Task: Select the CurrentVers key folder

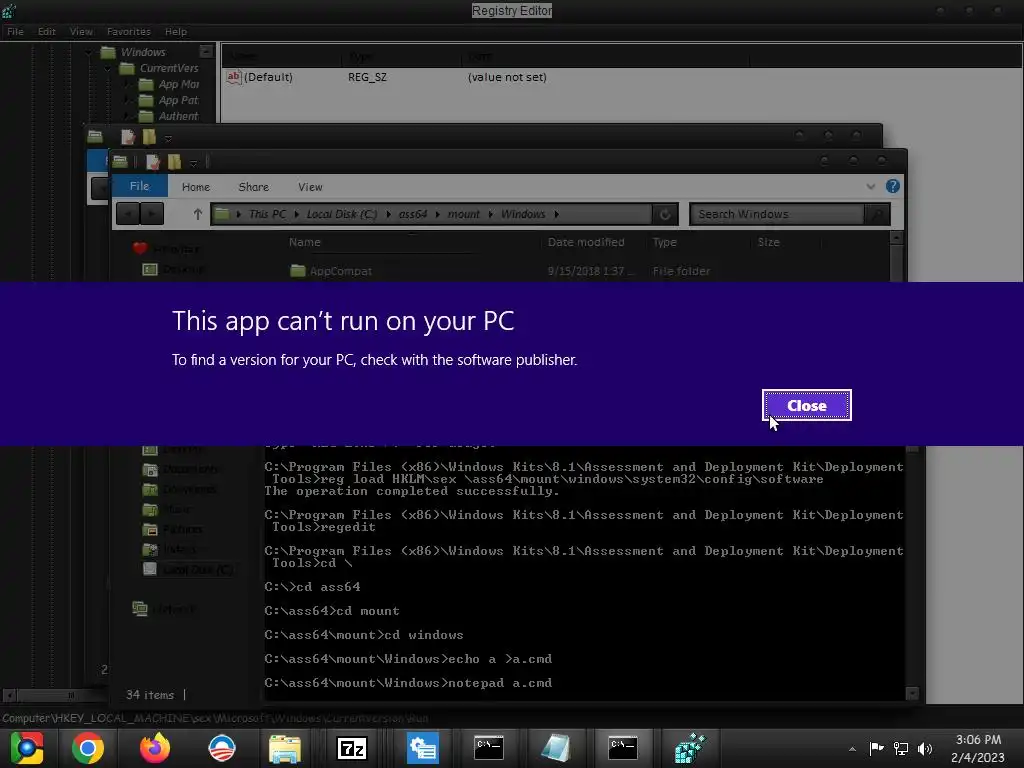Action: (159, 68)
